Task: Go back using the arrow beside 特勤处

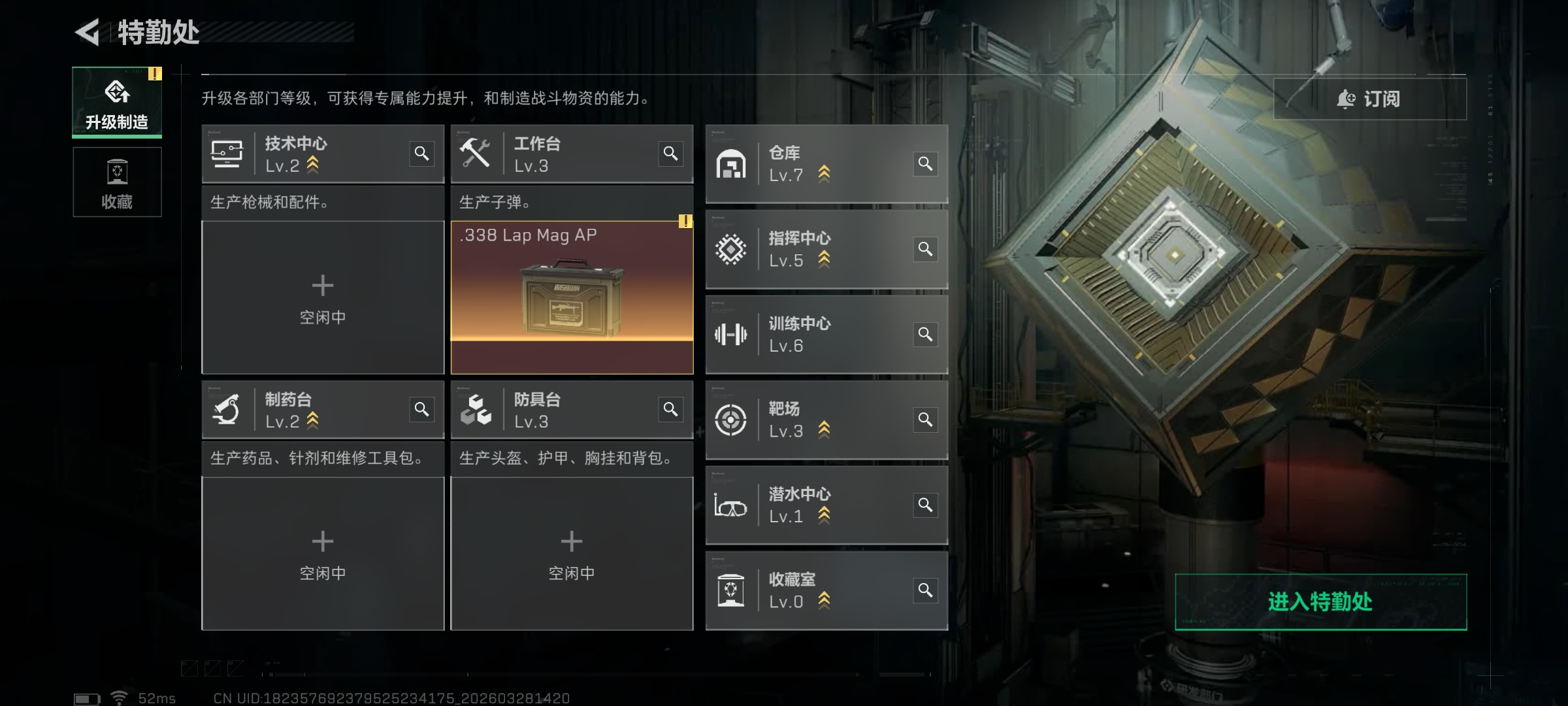Action: (x=88, y=32)
